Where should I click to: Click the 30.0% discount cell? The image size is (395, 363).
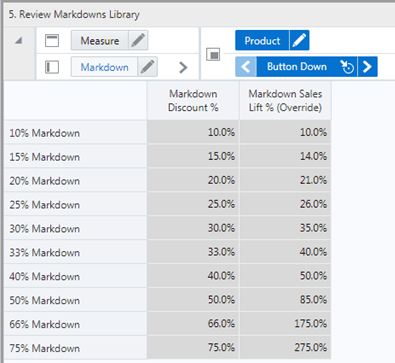tap(193, 228)
